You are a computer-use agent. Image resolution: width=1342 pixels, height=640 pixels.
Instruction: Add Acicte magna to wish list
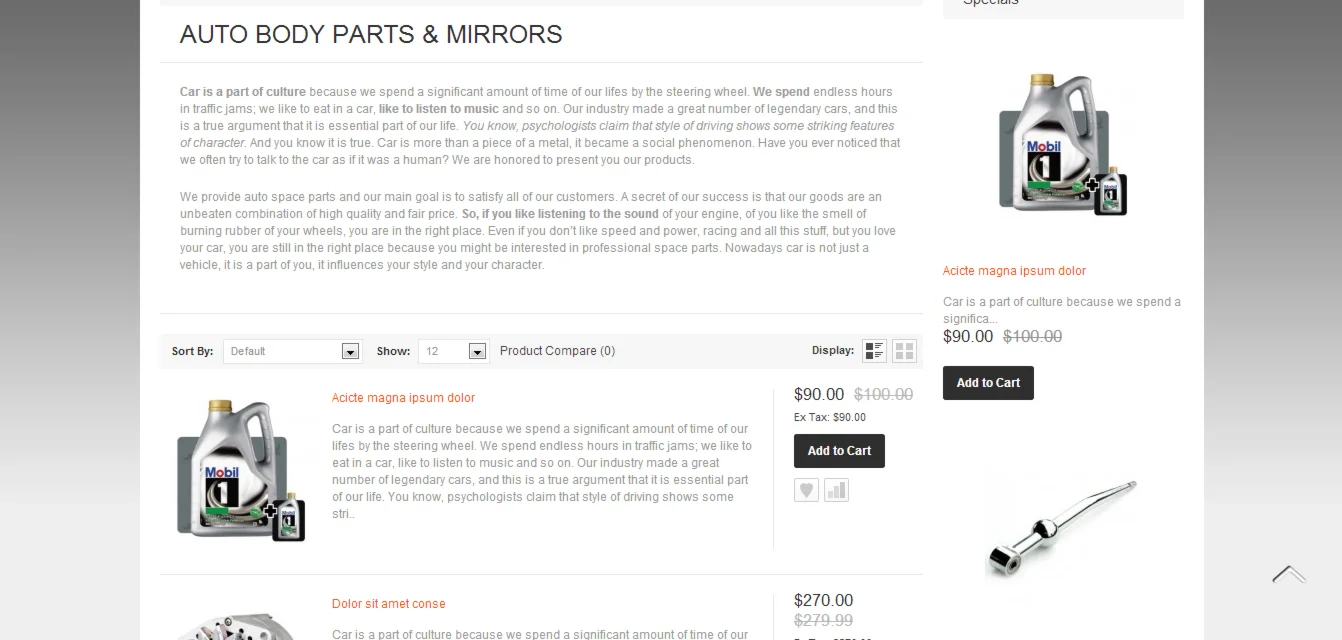point(806,490)
